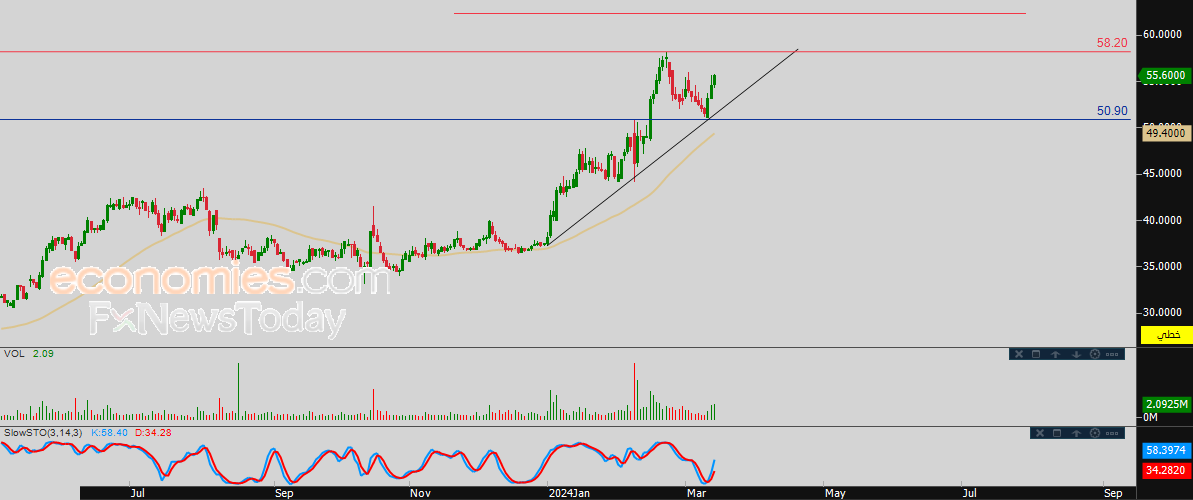
Task: Select the upper red horizontal target line
Action: (740, 13)
